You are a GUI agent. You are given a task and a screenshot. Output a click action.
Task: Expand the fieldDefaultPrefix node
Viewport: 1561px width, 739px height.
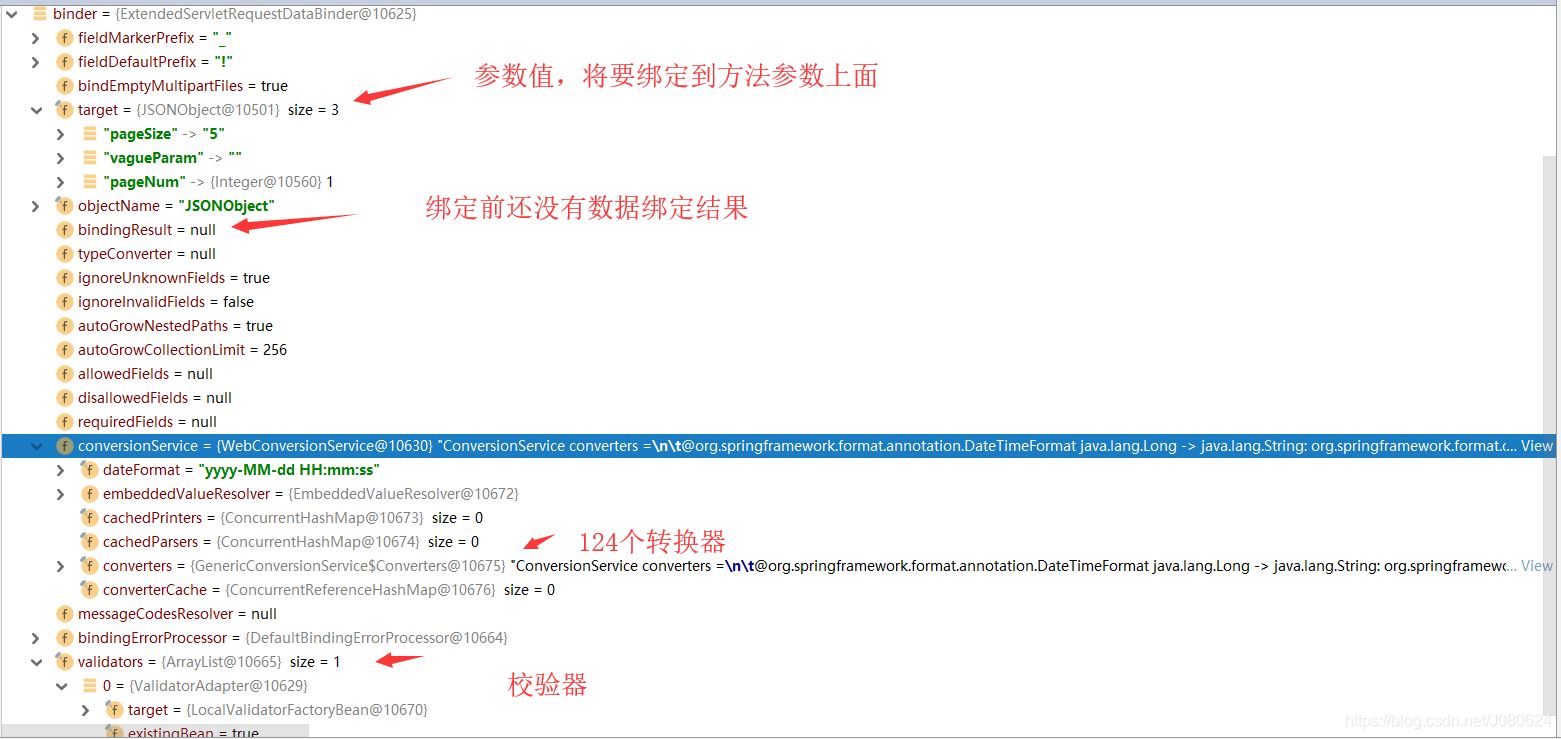point(36,62)
